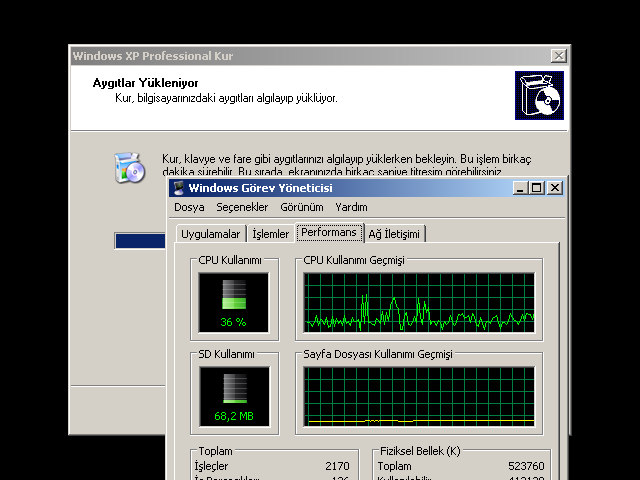
Task: Click the small colorful setup CD icon
Action: pyautogui.click(x=130, y=167)
